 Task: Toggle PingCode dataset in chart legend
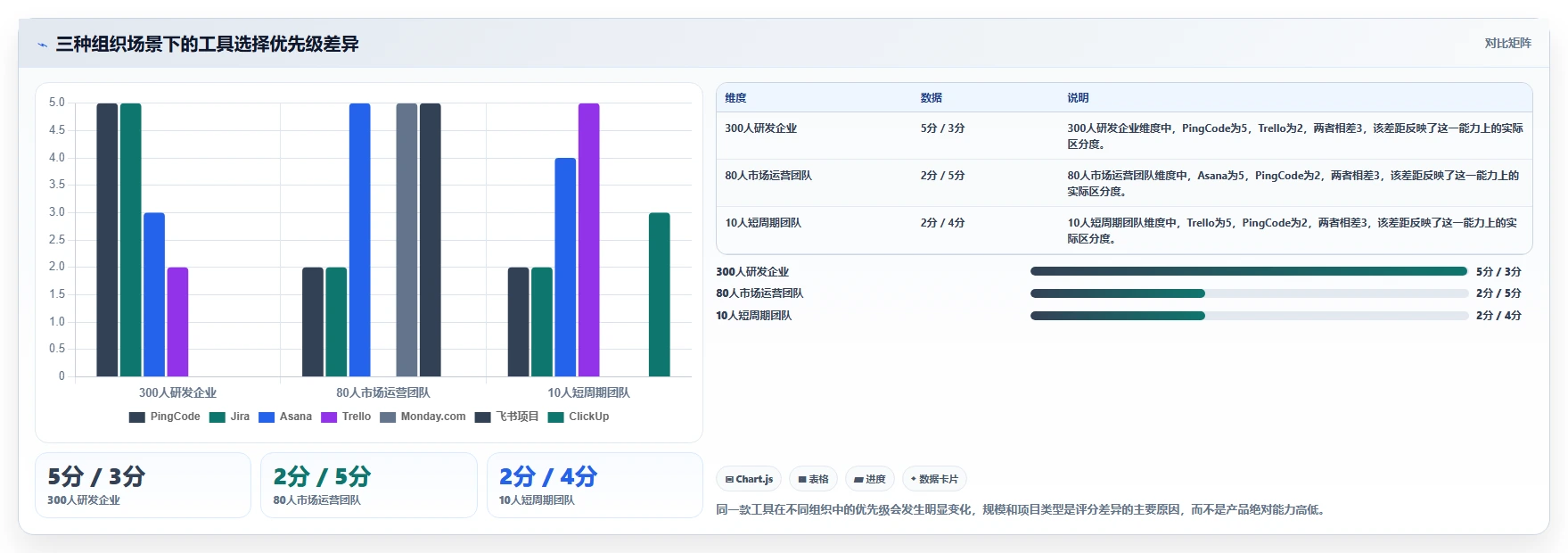165,417
